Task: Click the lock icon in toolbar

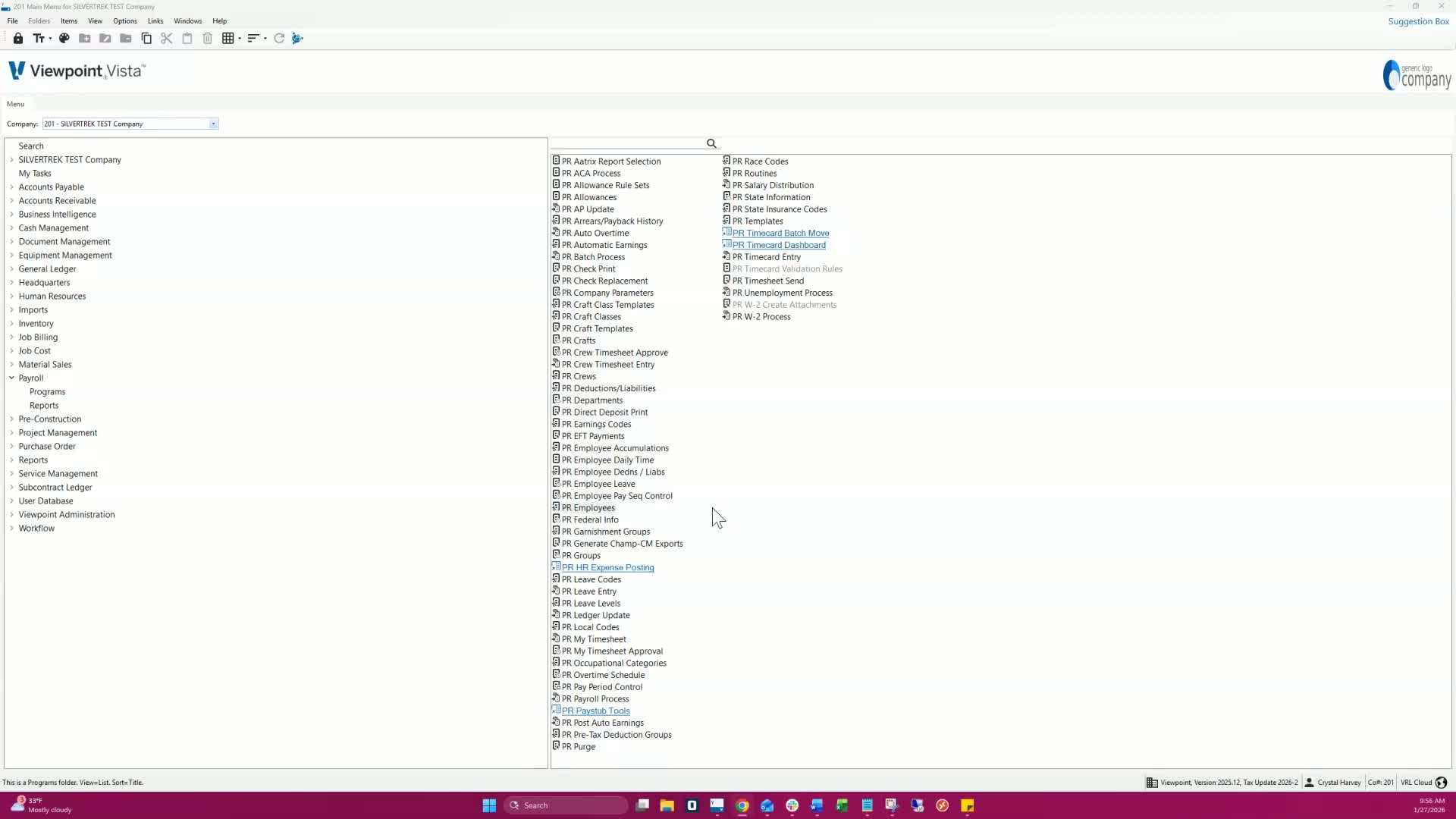Action: pos(18,38)
